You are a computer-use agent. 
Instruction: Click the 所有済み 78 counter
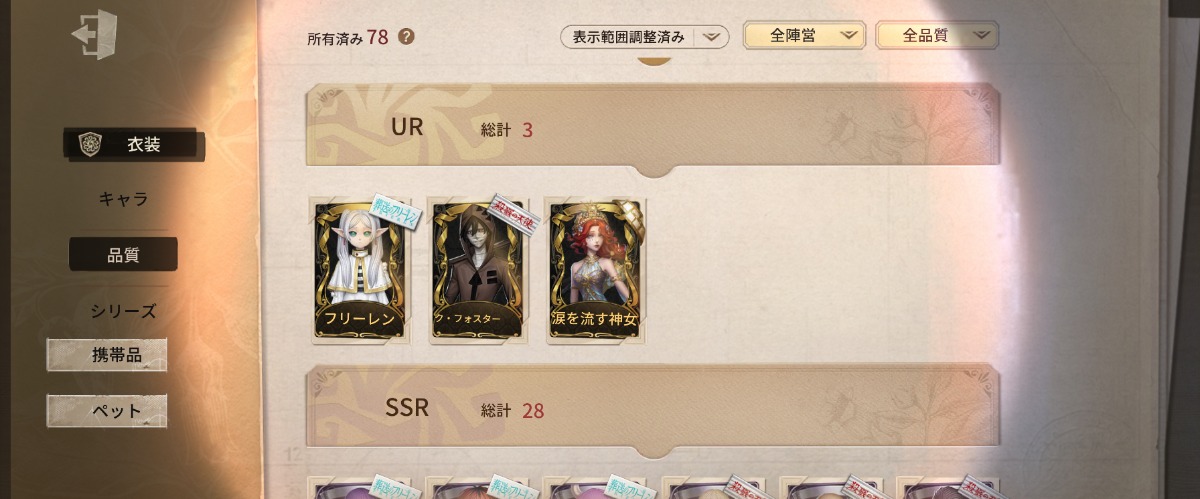tap(348, 38)
